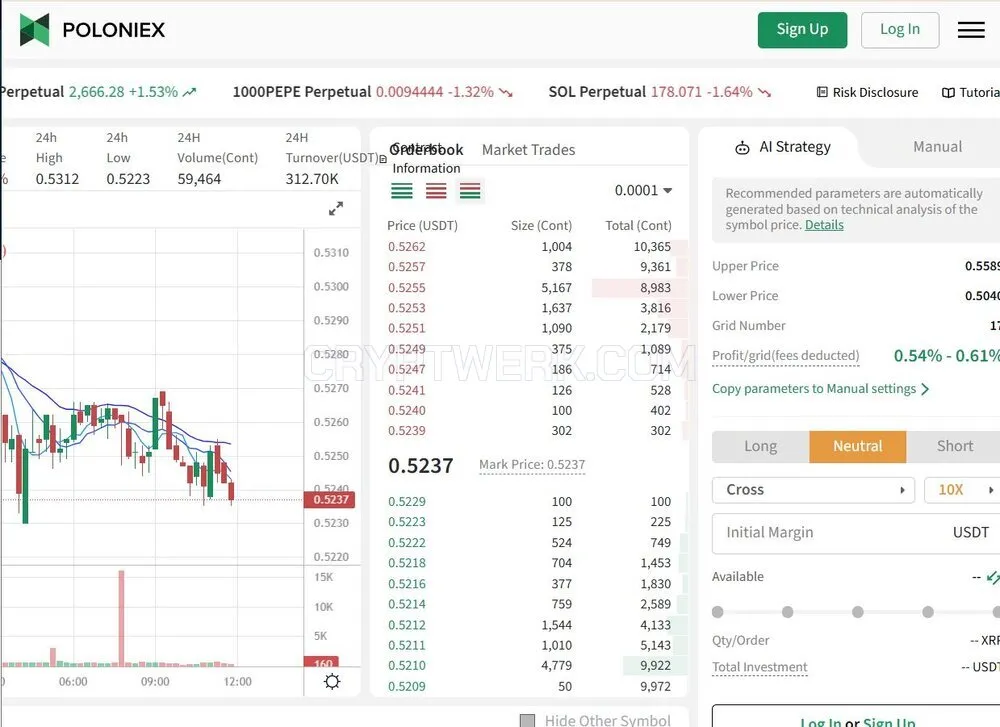Viewport: 1000px width, 727px height.
Task: Select Short direction
Action: pyautogui.click(x=954, y=446)
